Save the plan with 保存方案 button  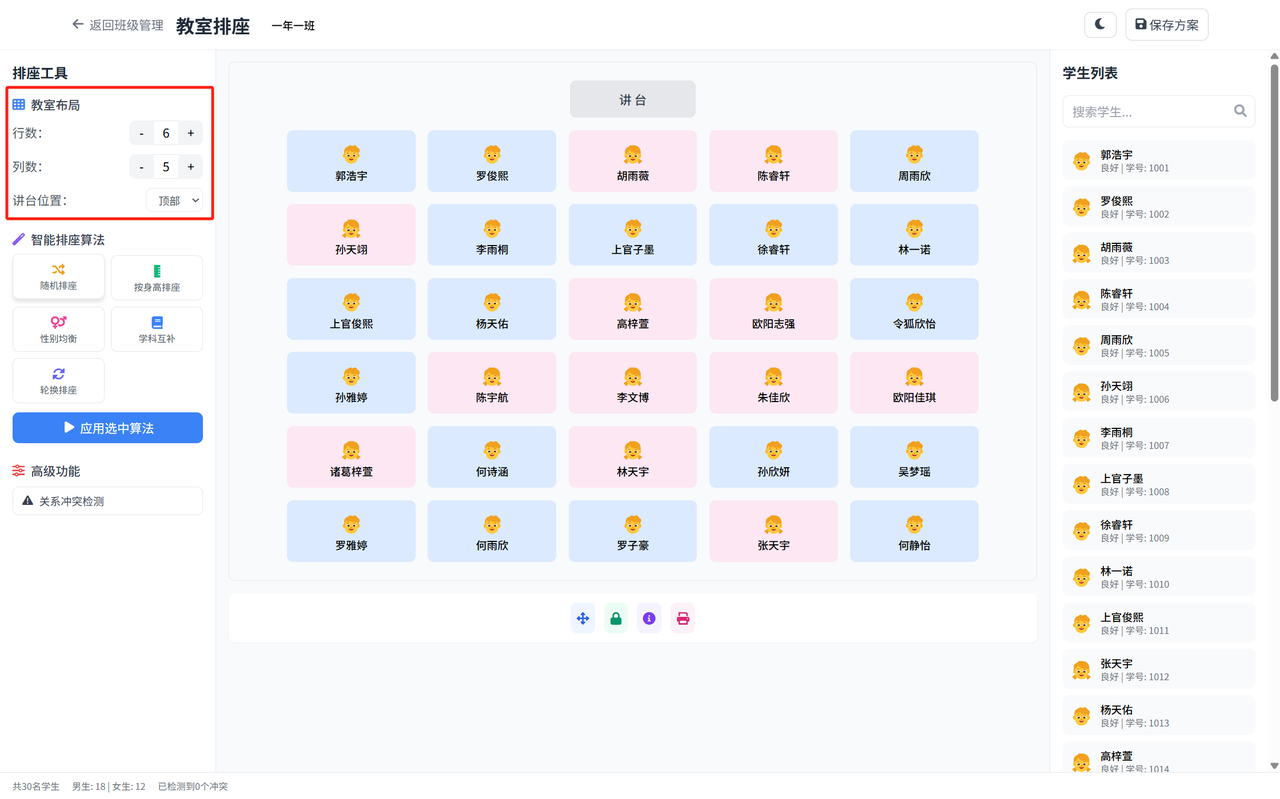[x=1166, y=25]
